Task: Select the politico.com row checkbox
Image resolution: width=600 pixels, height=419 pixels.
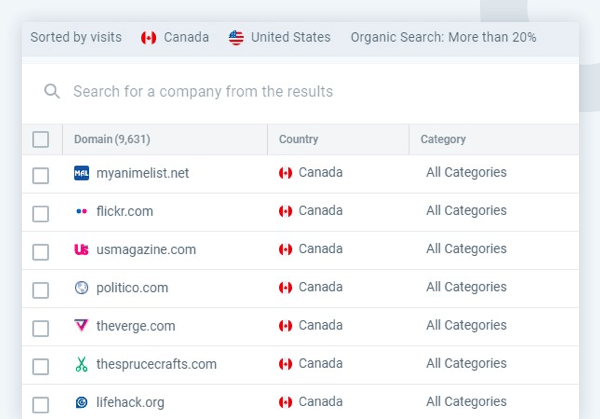Action: (x=41, y=290)
